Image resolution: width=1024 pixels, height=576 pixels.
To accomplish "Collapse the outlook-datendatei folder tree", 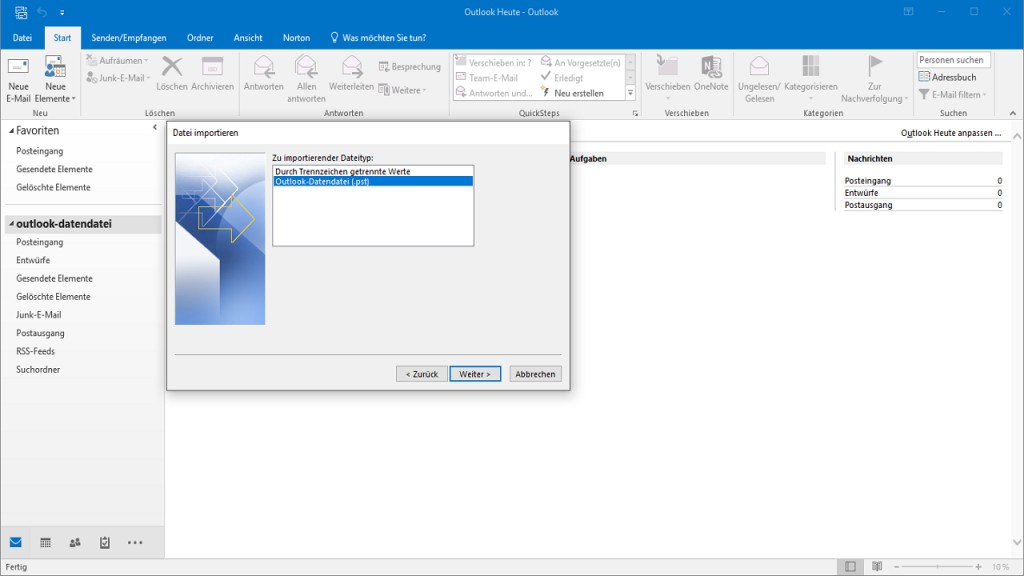I will pyautogui.click(x=10, y=224).
